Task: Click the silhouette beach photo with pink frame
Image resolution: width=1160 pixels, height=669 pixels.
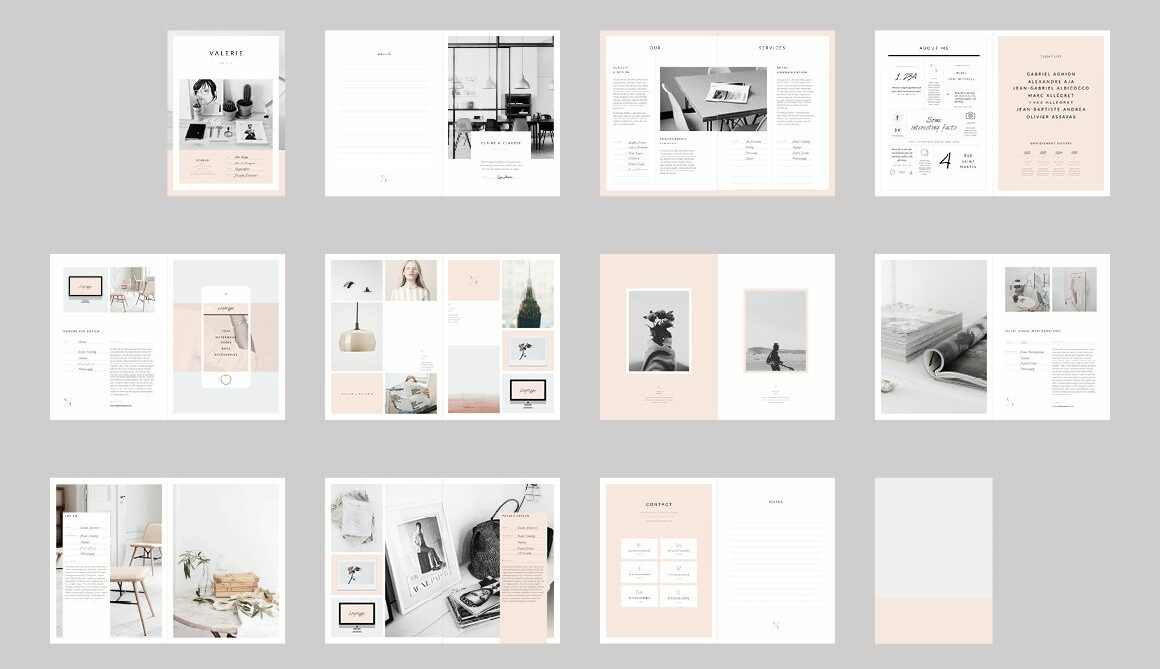Action: pos(775,331)
